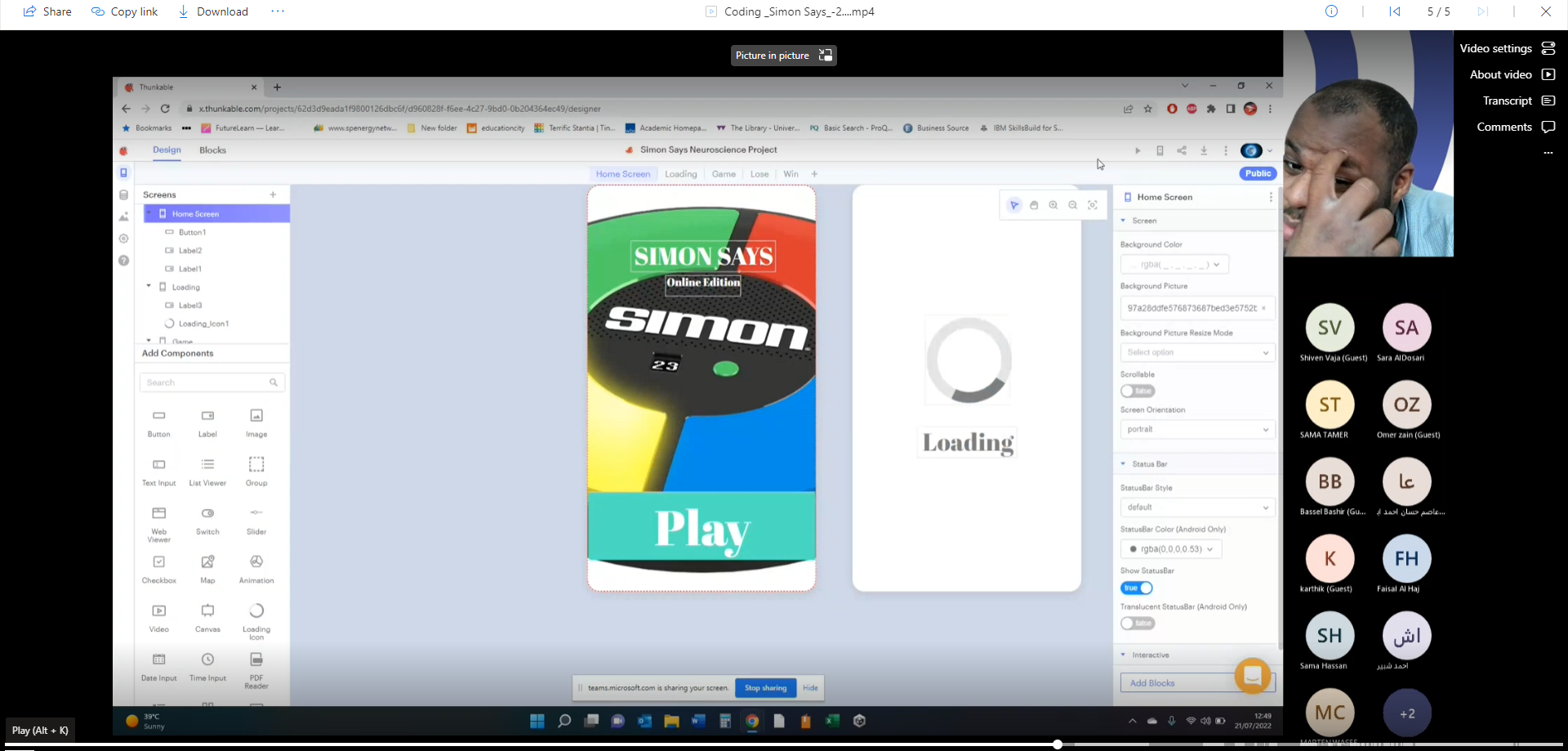
Task: Select the hand pan tool
Action: (x=1034, y=205)
